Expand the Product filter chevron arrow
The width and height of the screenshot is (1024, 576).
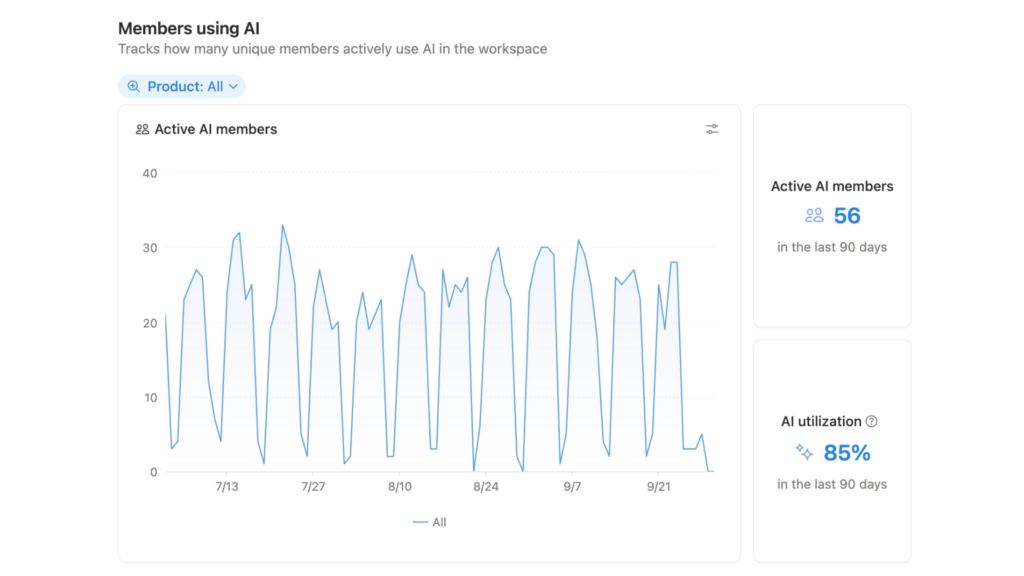[x=233, y=86]
